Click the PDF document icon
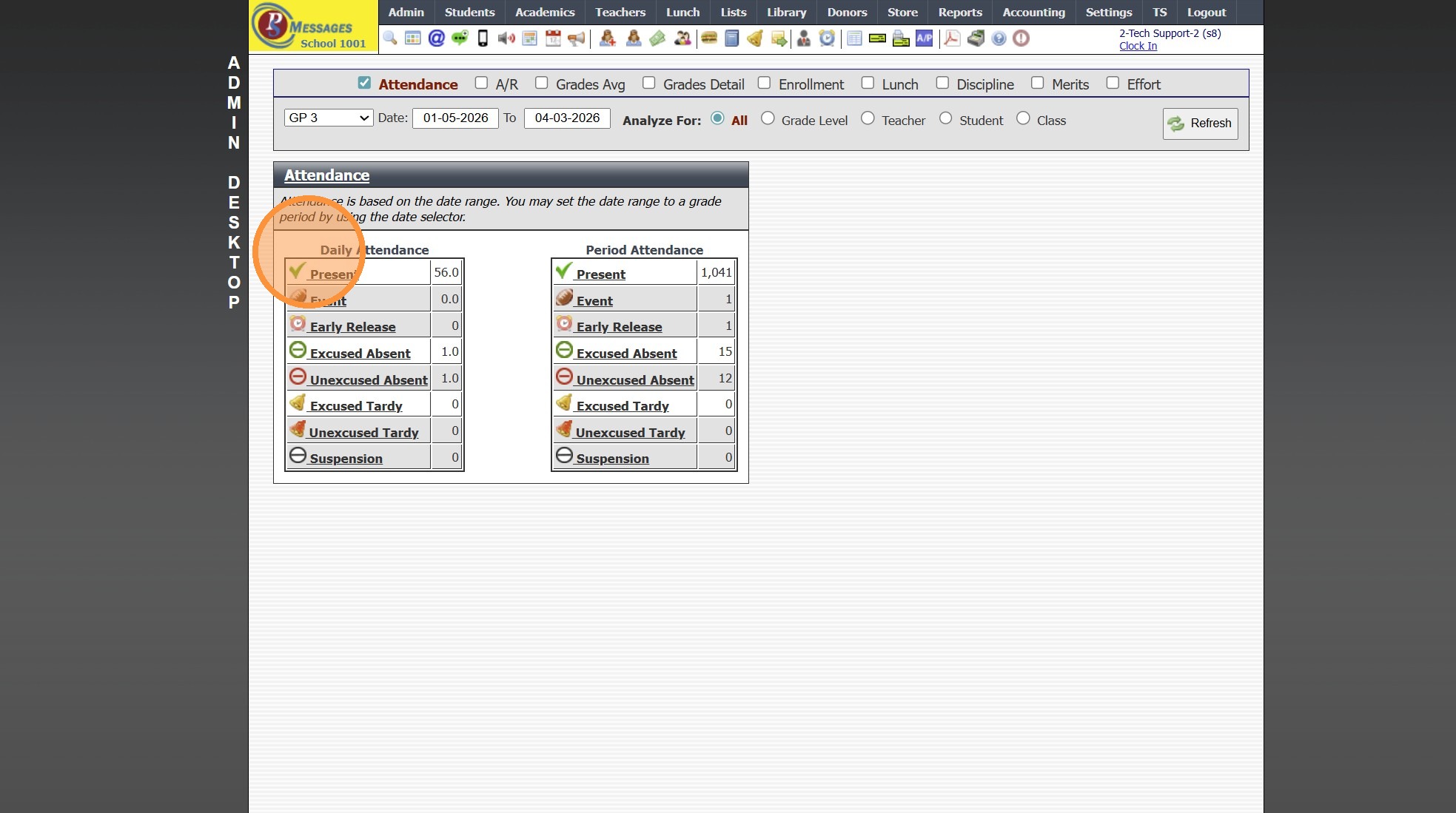1456x813 pixels. pyautogui.click(x=952, y=38)
